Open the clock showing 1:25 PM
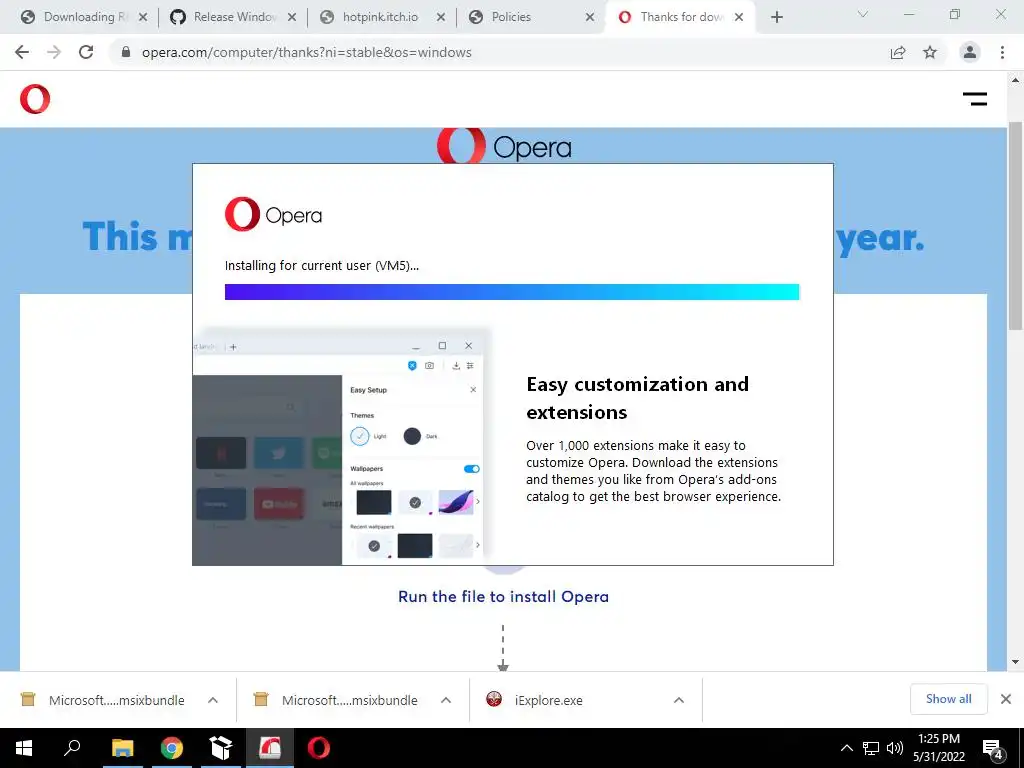The image size is (1024, 768). [939, 748]
